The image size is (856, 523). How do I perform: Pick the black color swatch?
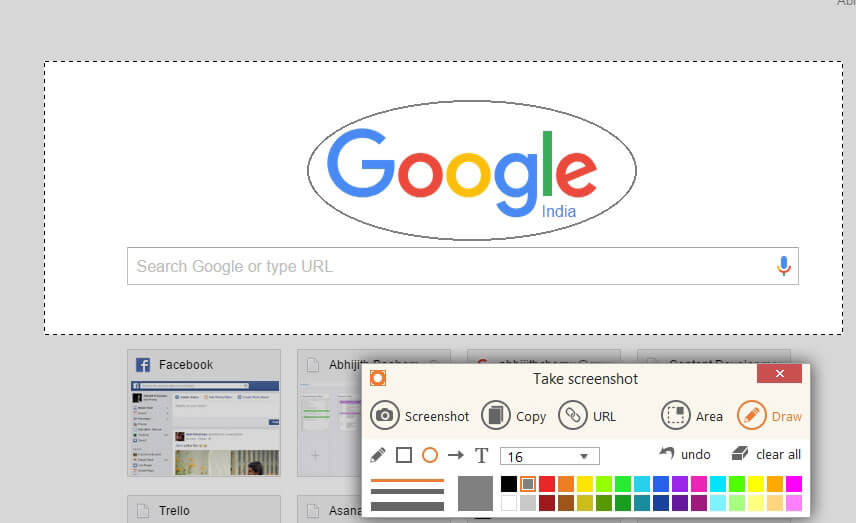coord(509,484)
